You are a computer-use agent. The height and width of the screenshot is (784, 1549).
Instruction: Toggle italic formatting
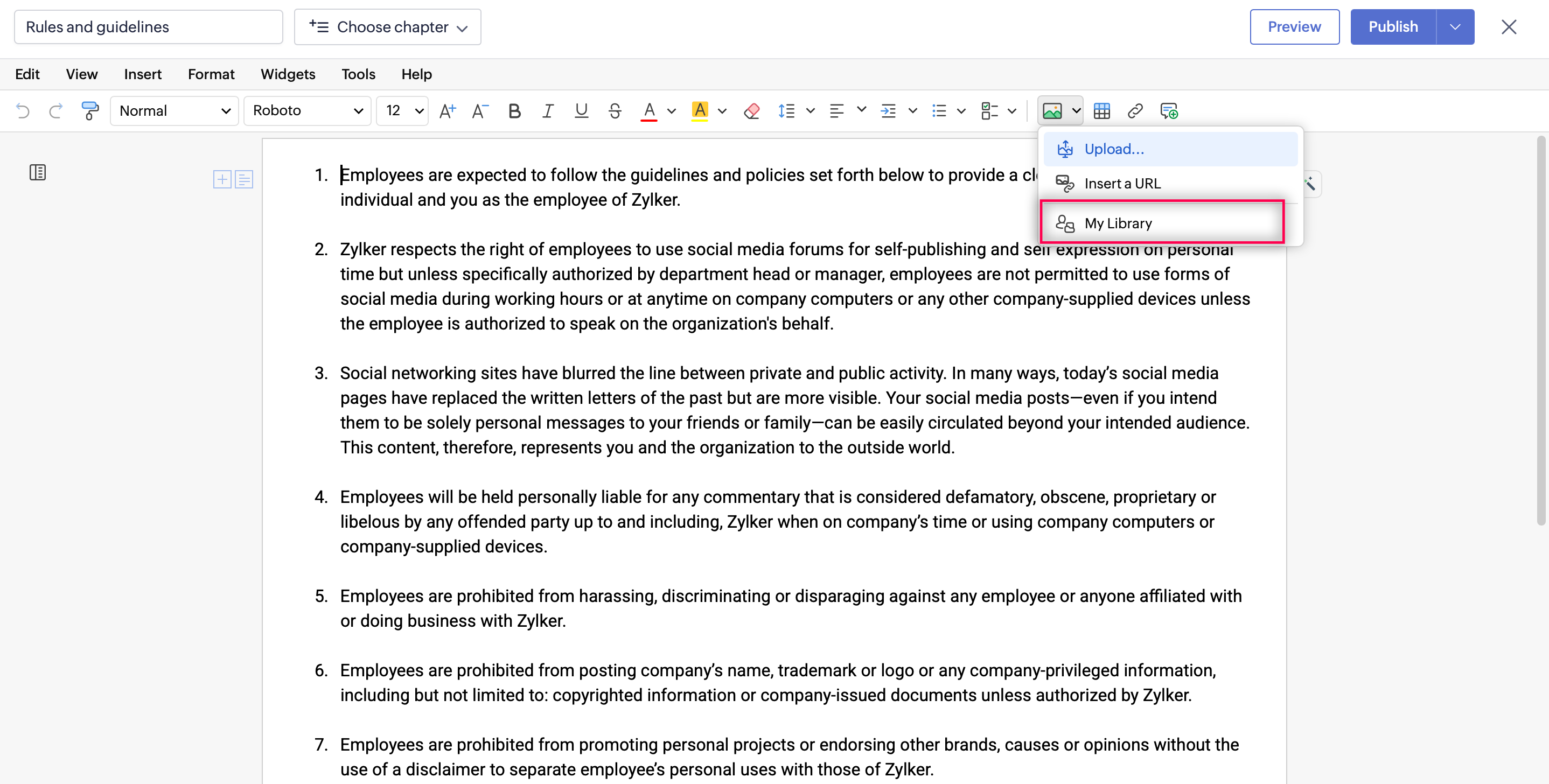pyautogui.click(x=547, y=110)
